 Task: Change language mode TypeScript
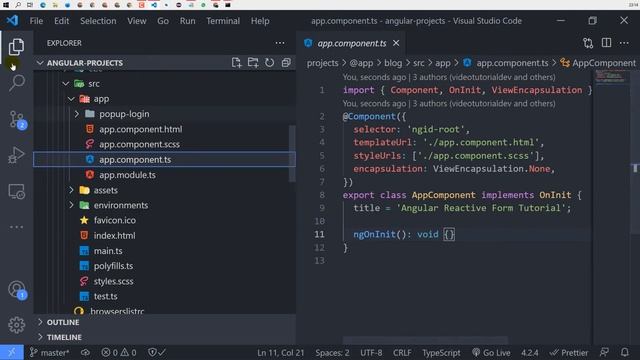click(x=441, y=352)
